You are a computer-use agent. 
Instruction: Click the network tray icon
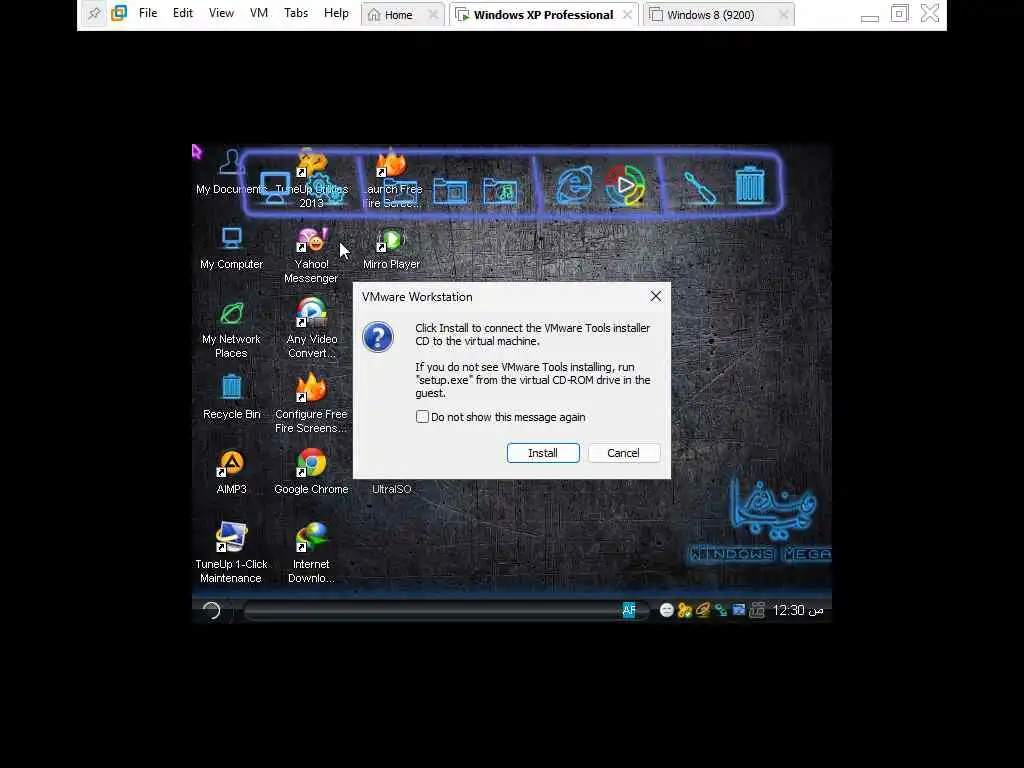click(x=720, y=610)
